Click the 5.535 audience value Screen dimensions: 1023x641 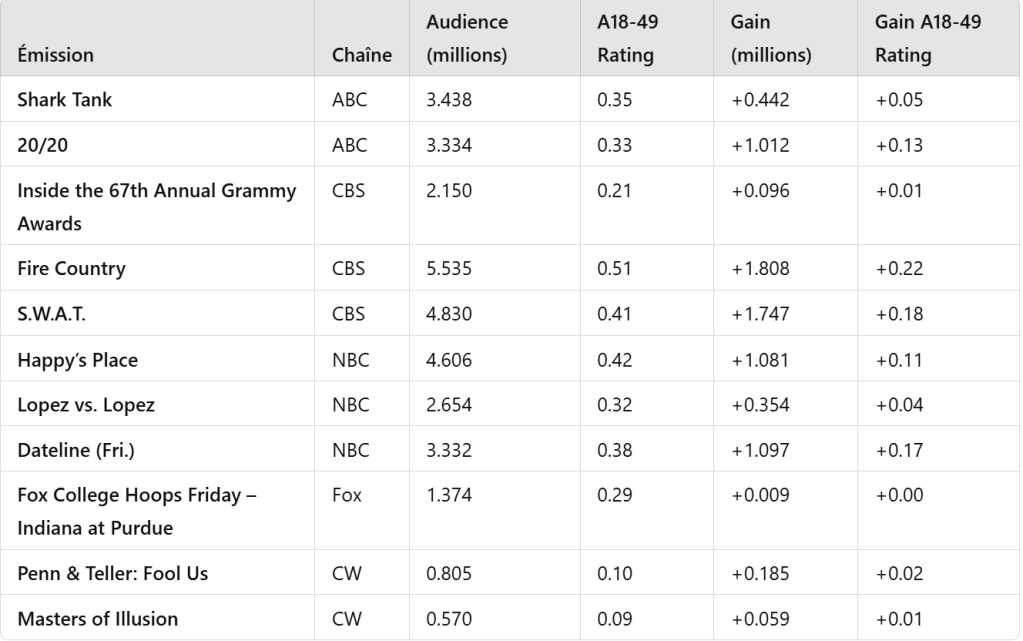pos(449,268)
